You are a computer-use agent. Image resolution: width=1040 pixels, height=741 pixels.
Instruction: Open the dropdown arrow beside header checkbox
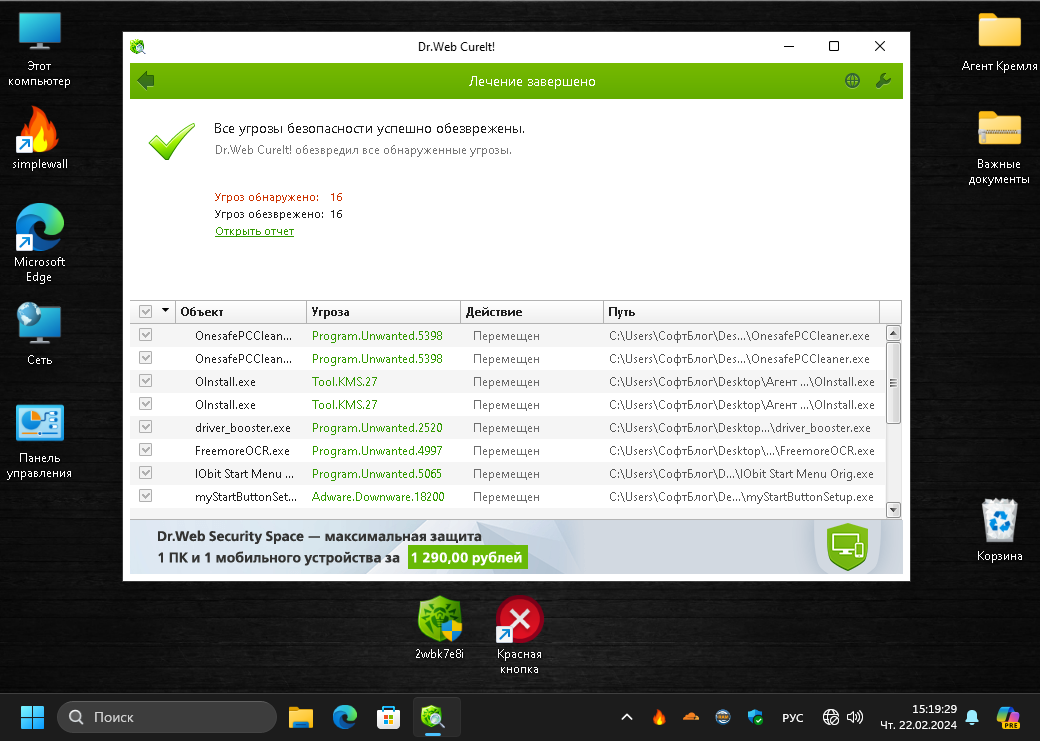click(x=165, y=310)
